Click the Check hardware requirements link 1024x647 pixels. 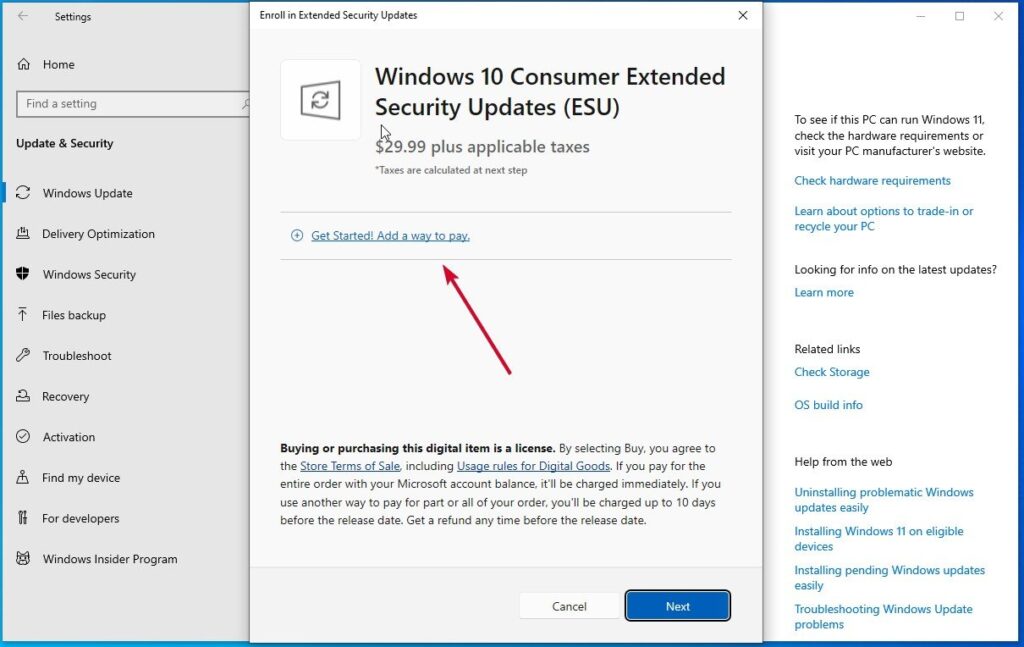click(x=872, y=180)
